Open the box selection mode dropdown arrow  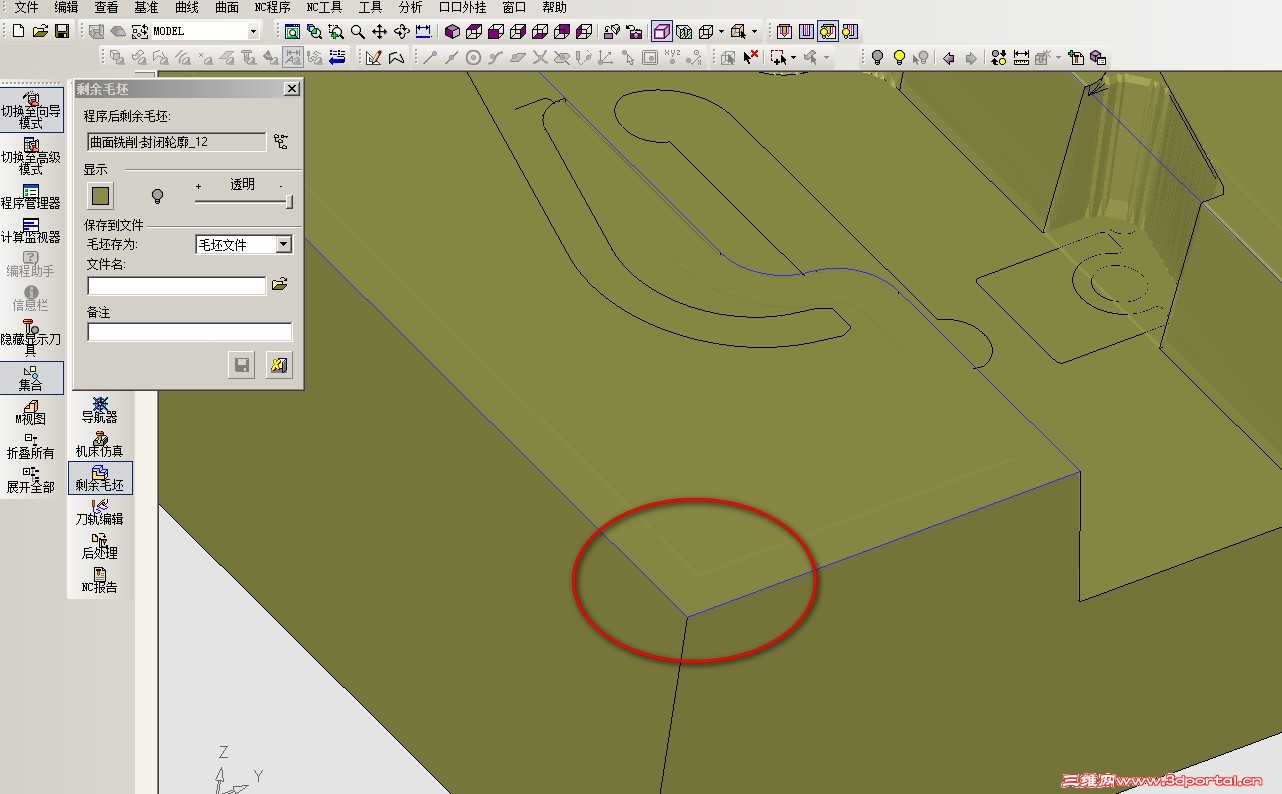[x=754, y=32]
